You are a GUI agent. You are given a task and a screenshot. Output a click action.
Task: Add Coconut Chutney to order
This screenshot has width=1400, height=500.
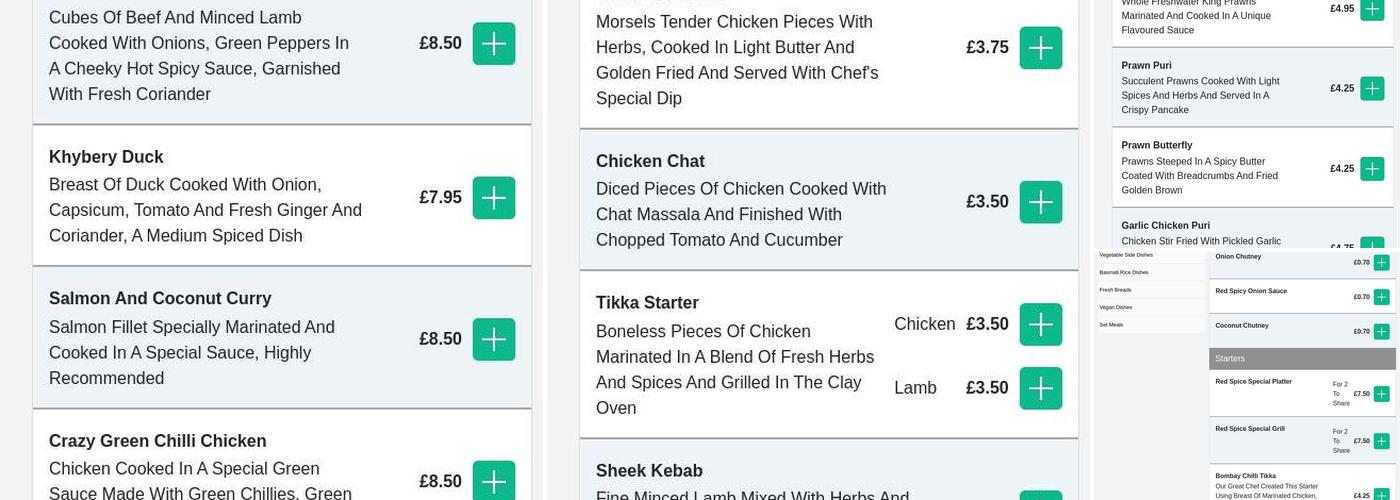coord(1381,331)
